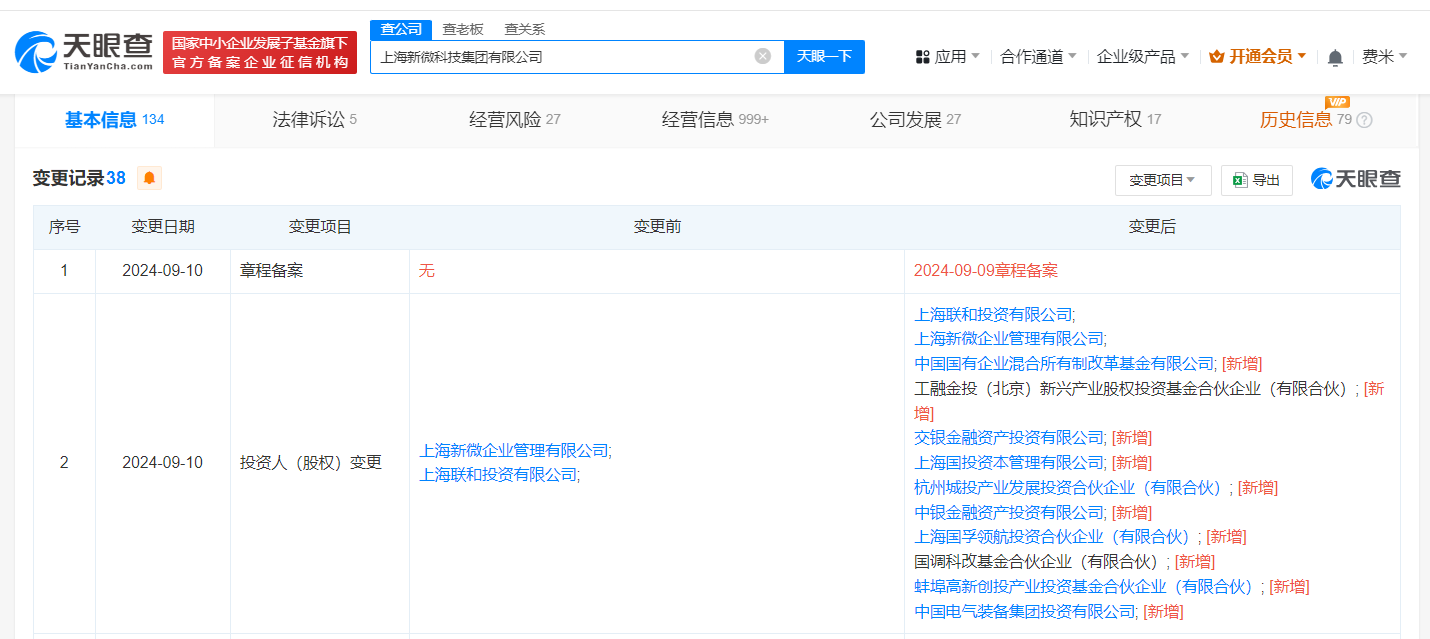Open the 应用 apps grid icon
Viewport: 1430px width, 639px height.
click(x=921, y=56)
